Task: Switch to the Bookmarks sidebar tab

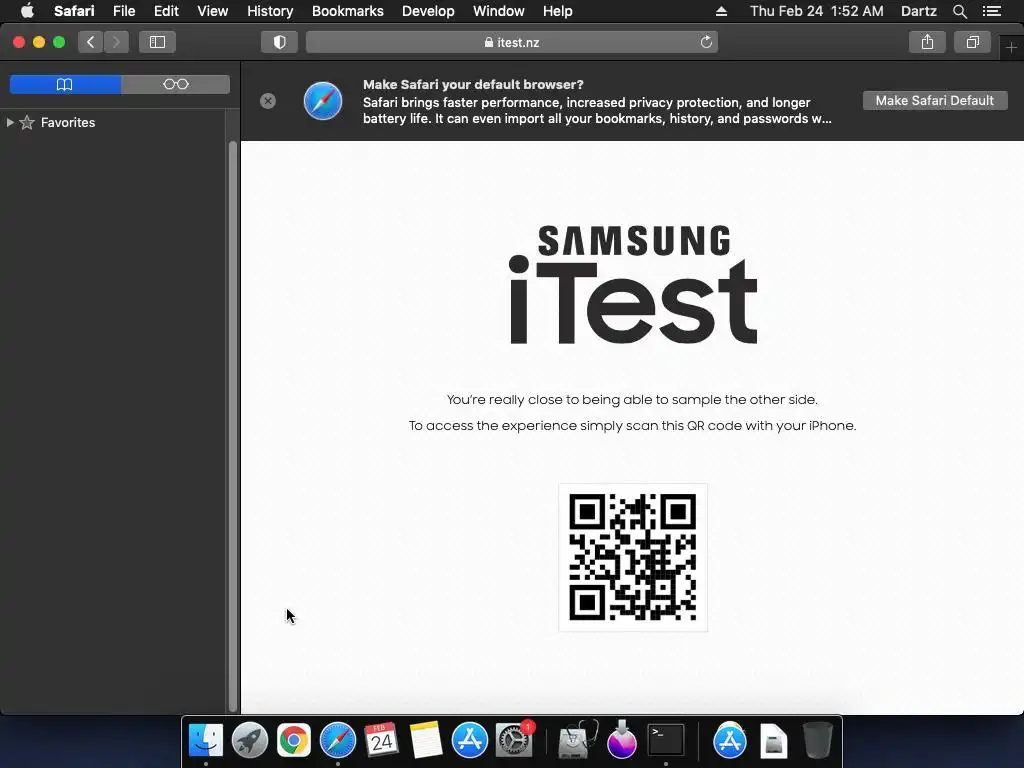Action: click(65, 84)
